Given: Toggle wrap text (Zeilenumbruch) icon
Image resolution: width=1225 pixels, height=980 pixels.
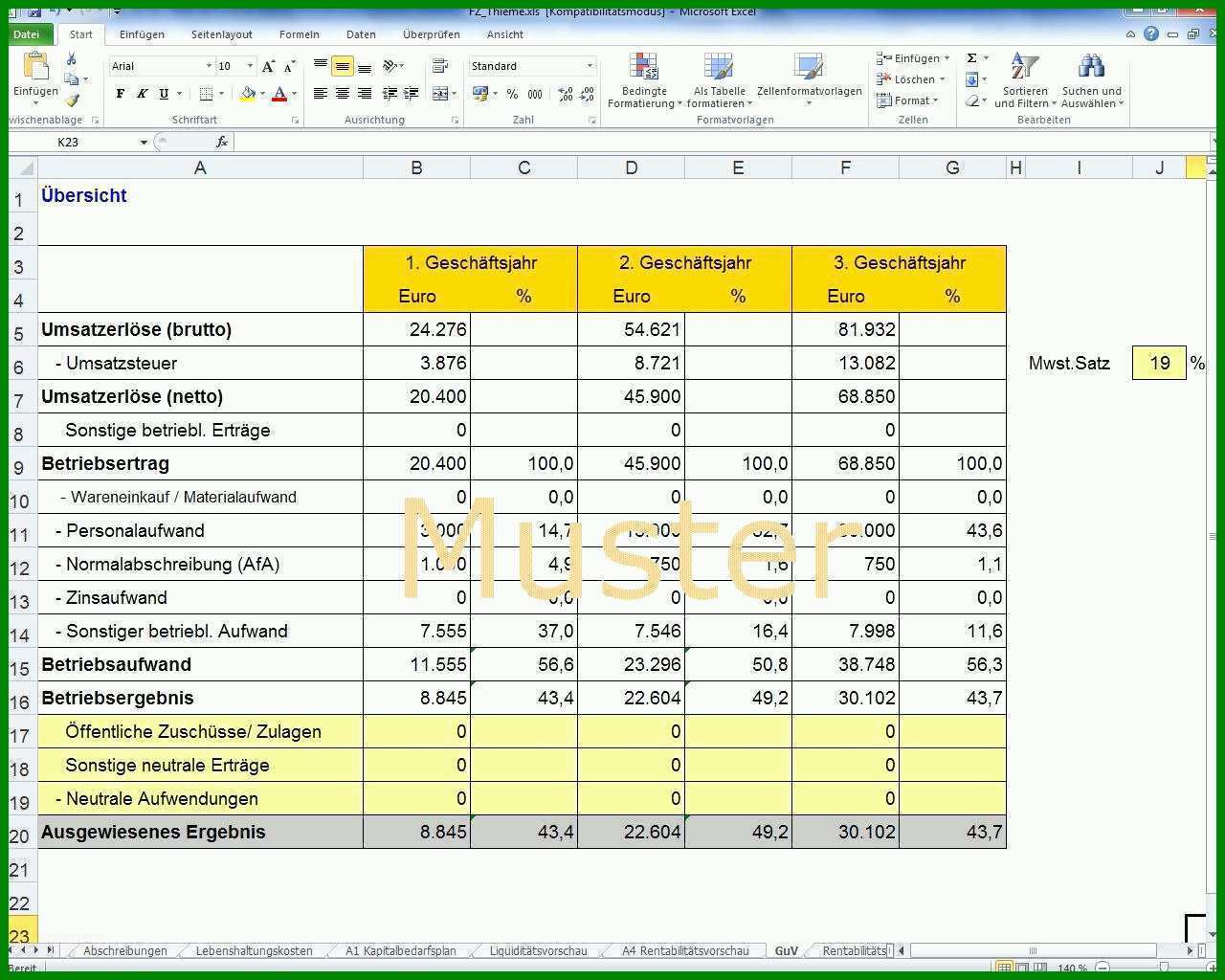Looking at the screenshot, I should tap(440, 66).
